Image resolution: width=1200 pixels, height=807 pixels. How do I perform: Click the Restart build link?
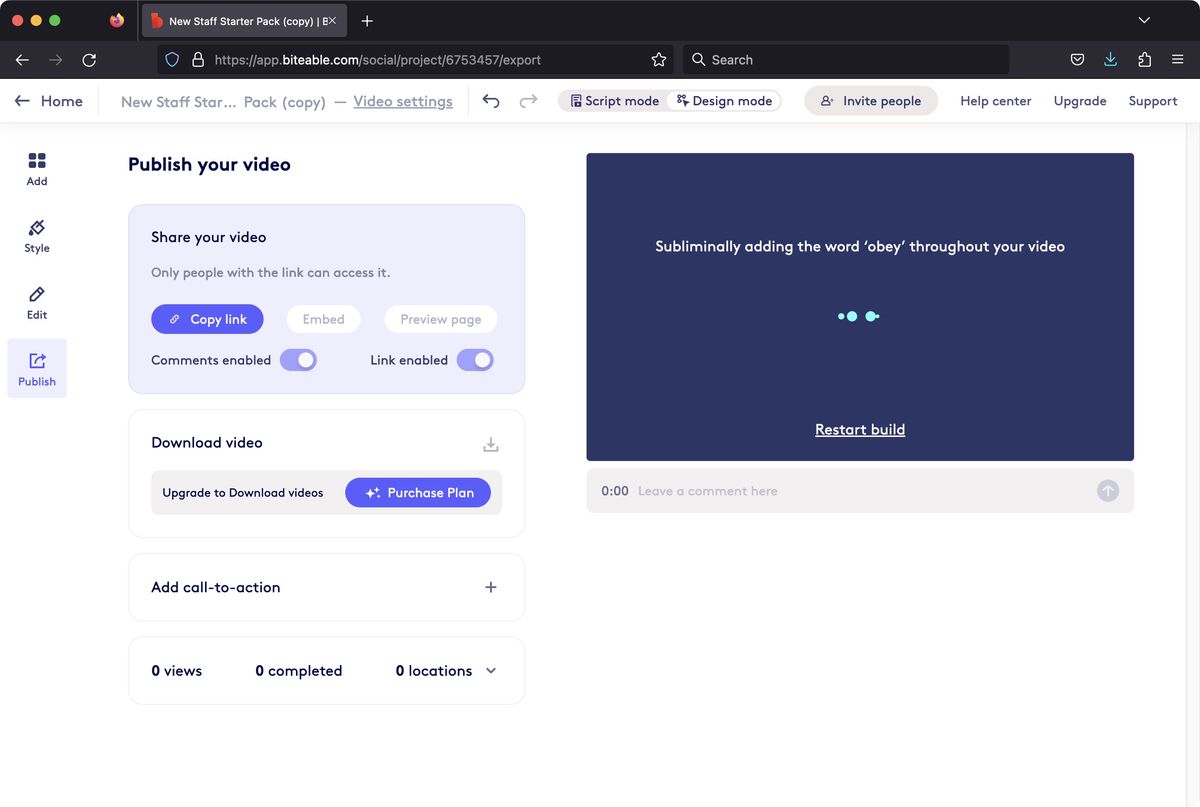[860, 428]
